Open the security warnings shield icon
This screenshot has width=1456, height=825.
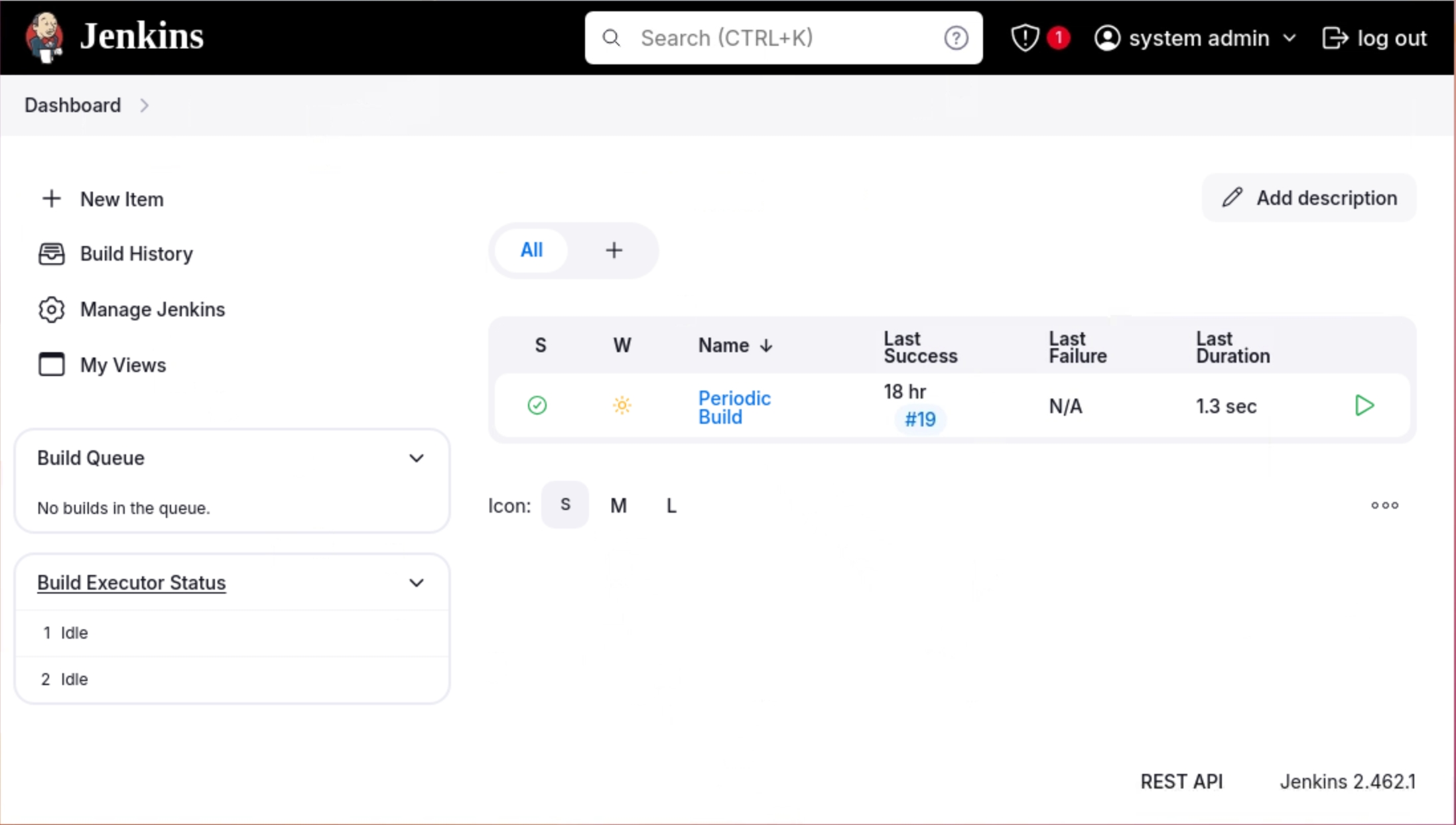[x=1025, y=38]
